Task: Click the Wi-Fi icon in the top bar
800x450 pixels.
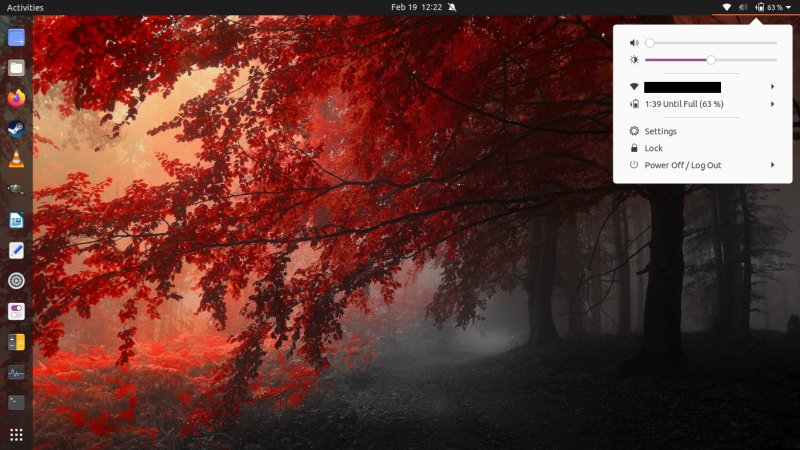Action: (x=727, y=7)
